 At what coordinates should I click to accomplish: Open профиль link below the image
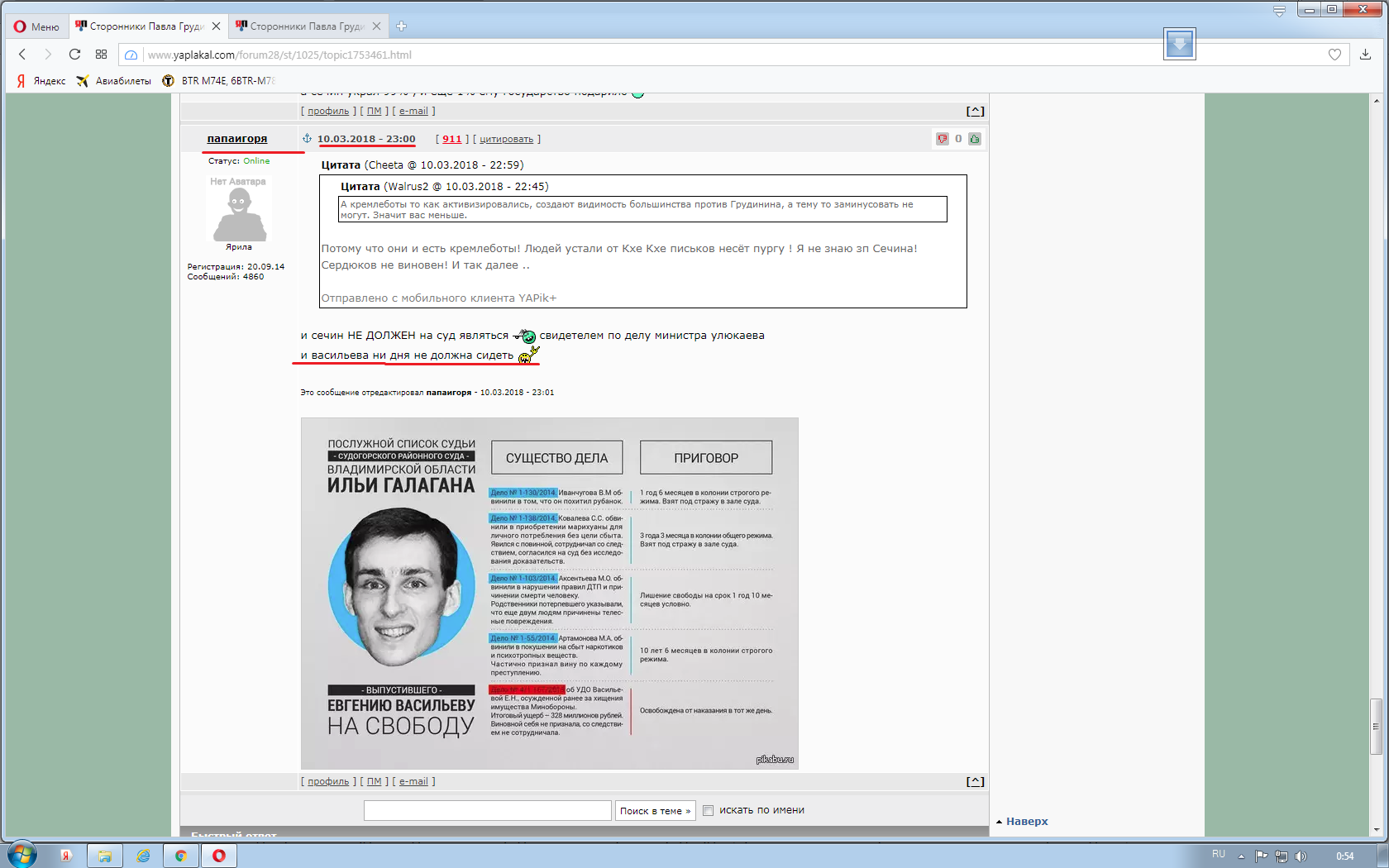328,781
